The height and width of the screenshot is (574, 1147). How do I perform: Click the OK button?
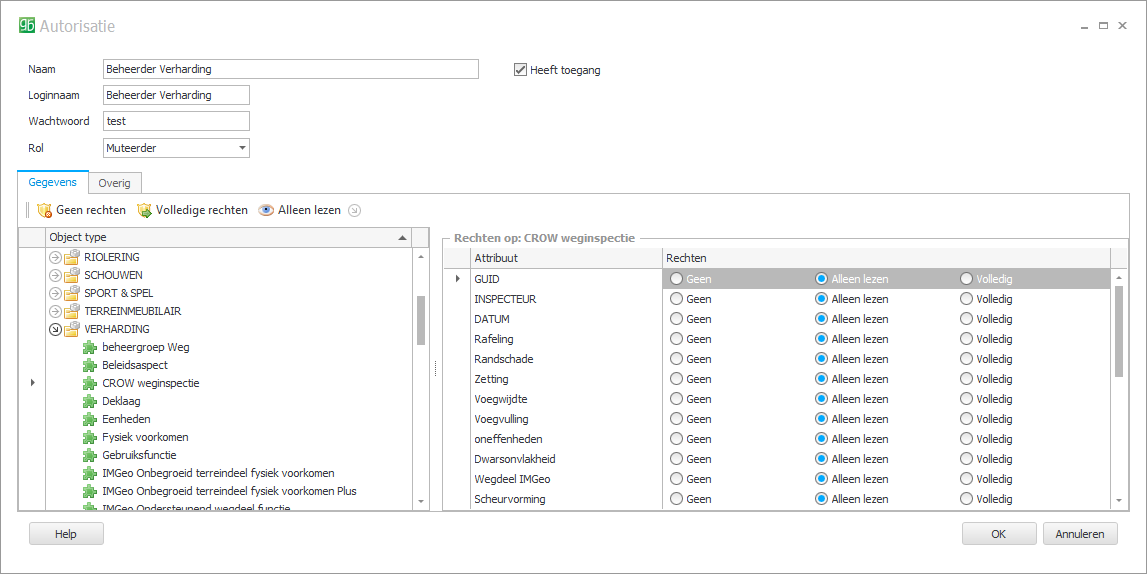click(x=998, y=534)
